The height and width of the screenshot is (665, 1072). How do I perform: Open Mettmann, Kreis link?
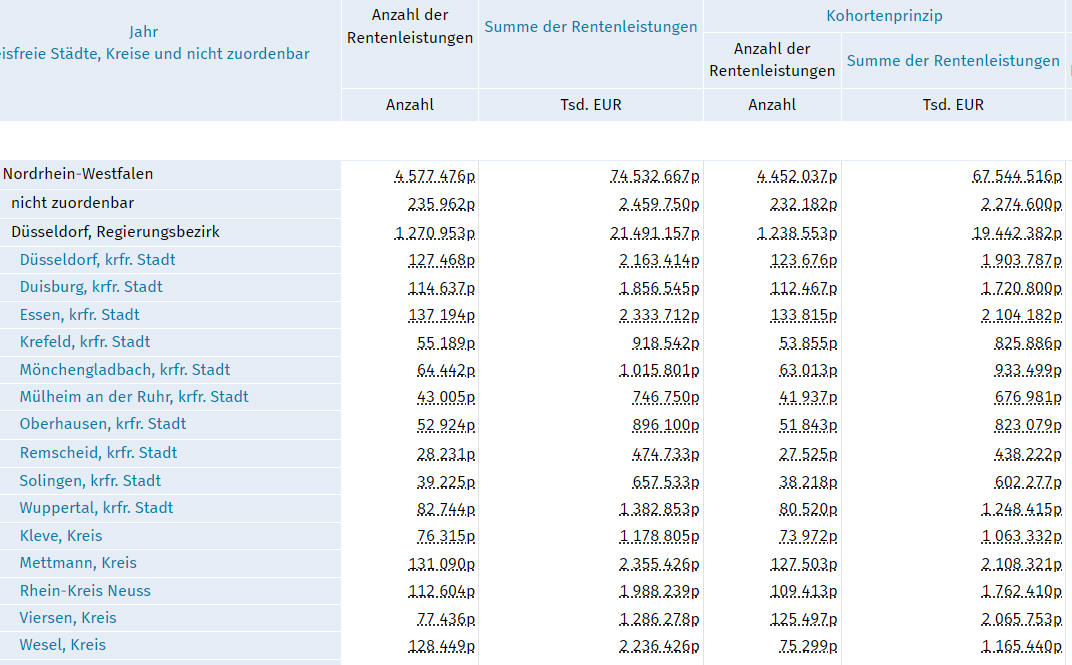point(78,563)
